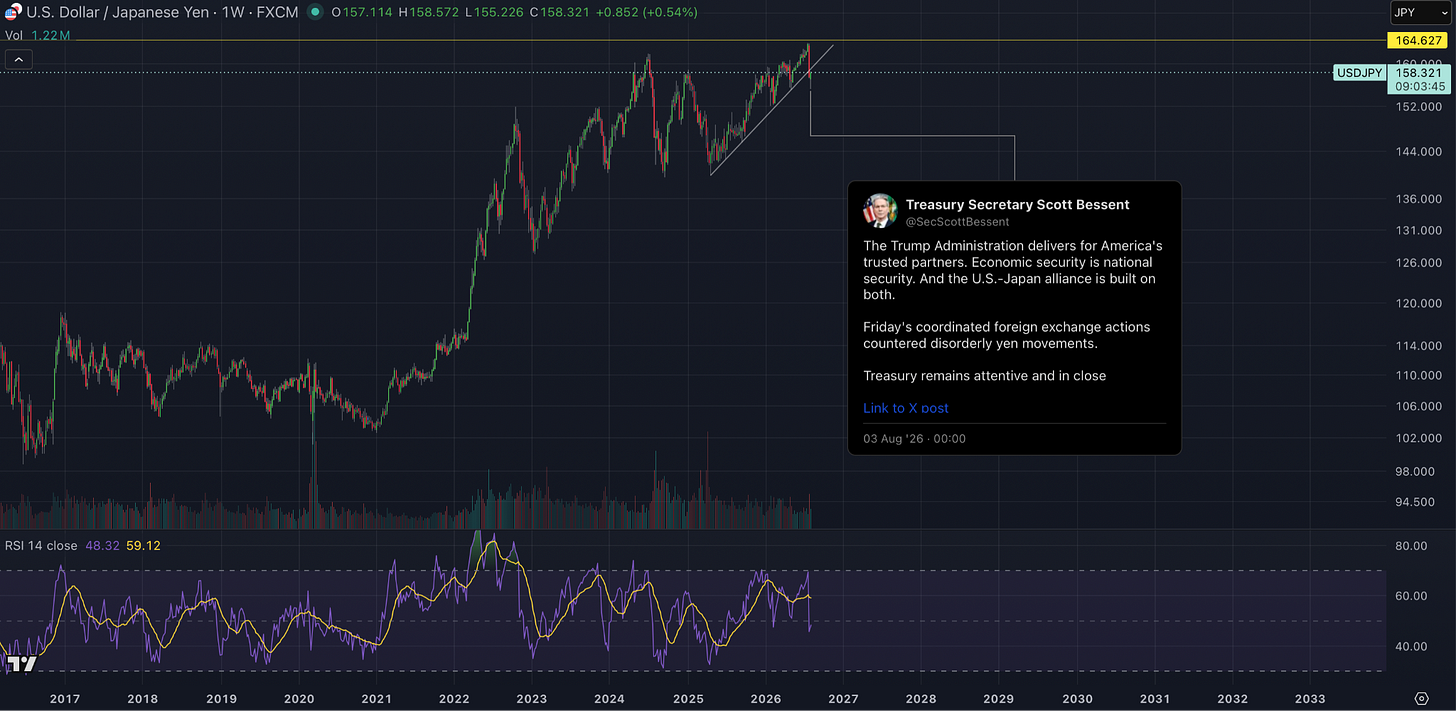Click the change value +0.852 (+0.54%)
The height and width of the screenshot is (711, 1456).
coord(647,12)
